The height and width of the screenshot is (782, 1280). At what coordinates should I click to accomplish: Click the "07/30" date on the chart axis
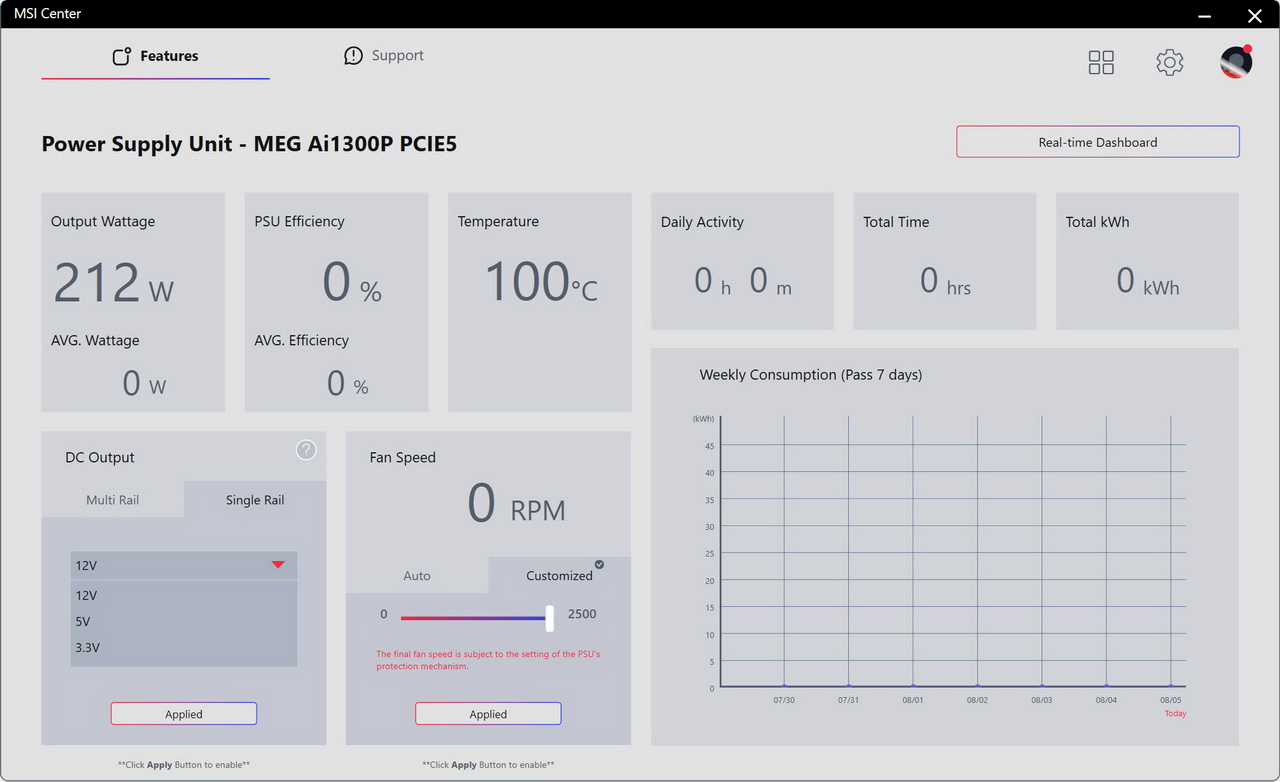[784, 700]
